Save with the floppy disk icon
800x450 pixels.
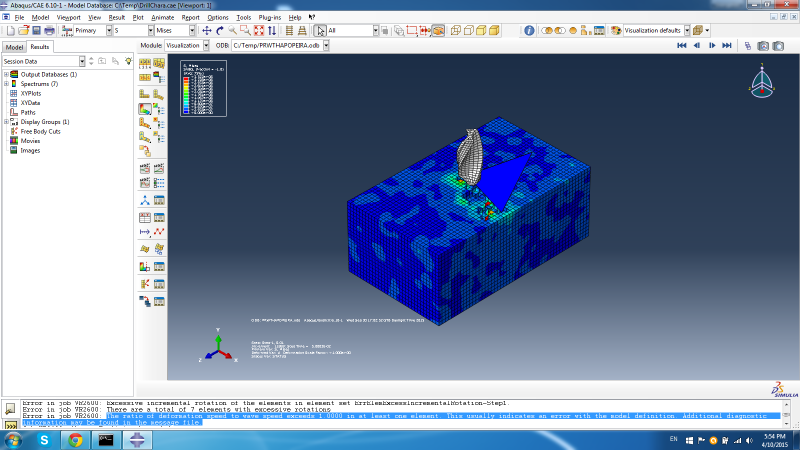(x=36, y=31)
